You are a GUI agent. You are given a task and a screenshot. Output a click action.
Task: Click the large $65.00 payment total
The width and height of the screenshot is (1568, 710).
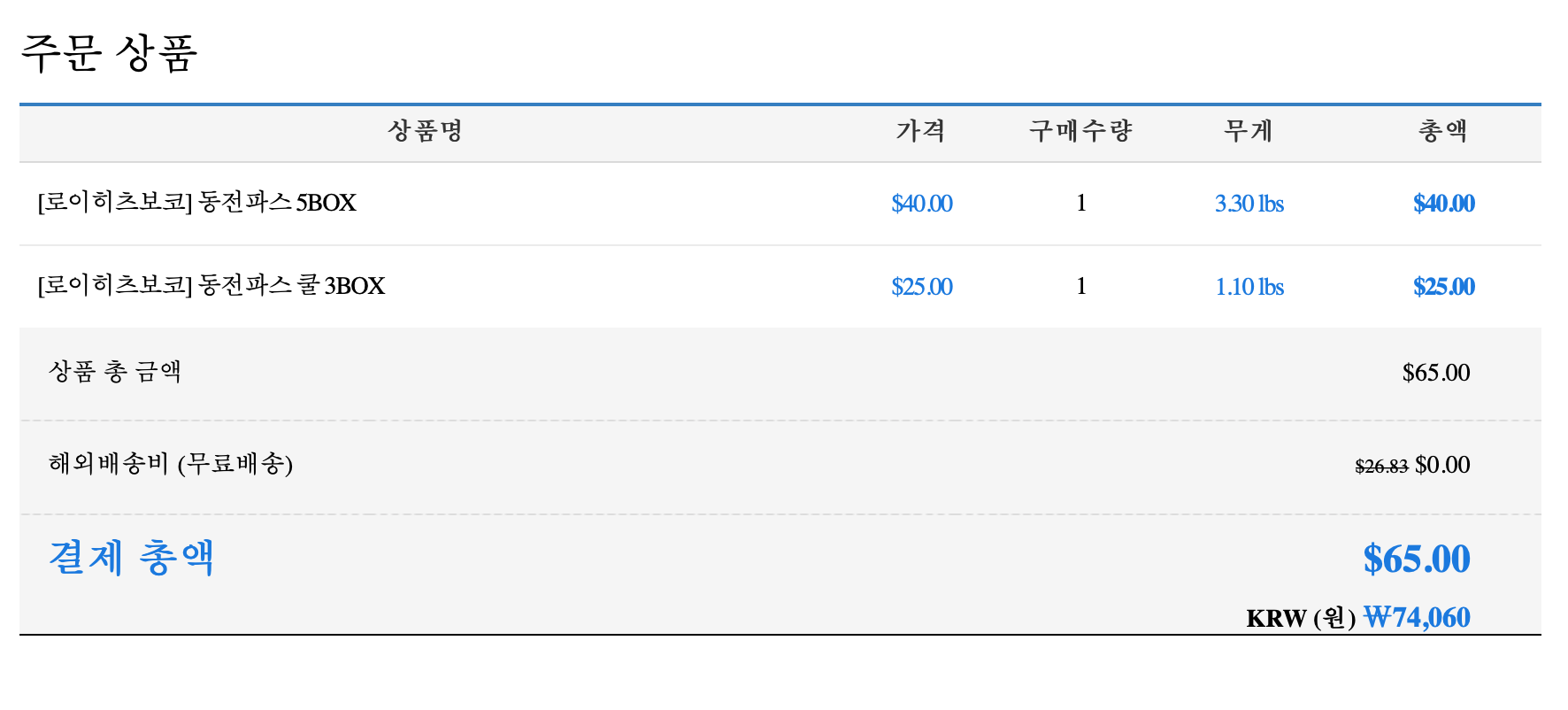(x=1416, y=560)
